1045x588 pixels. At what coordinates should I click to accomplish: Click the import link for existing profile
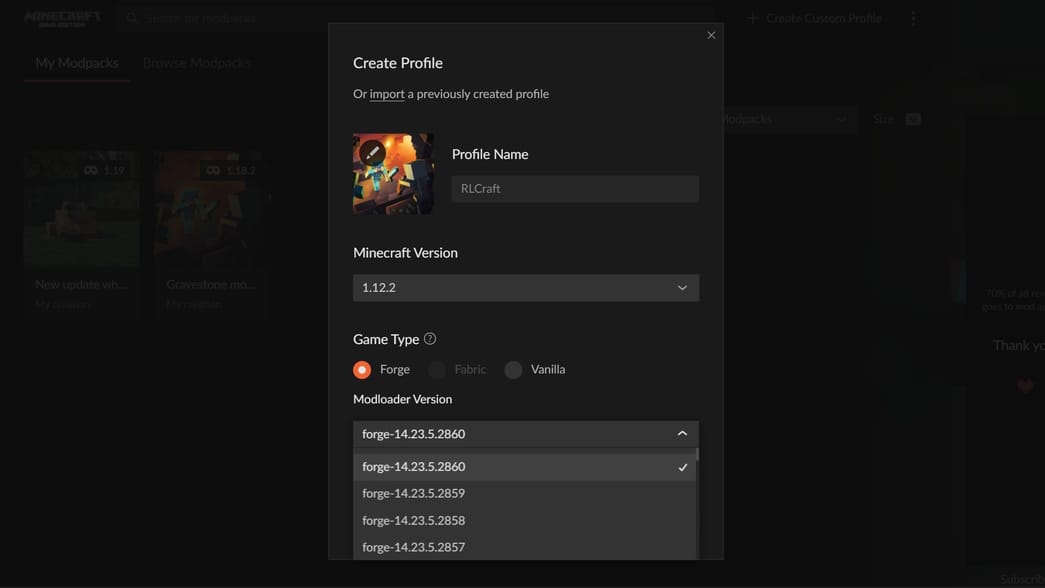387,94
